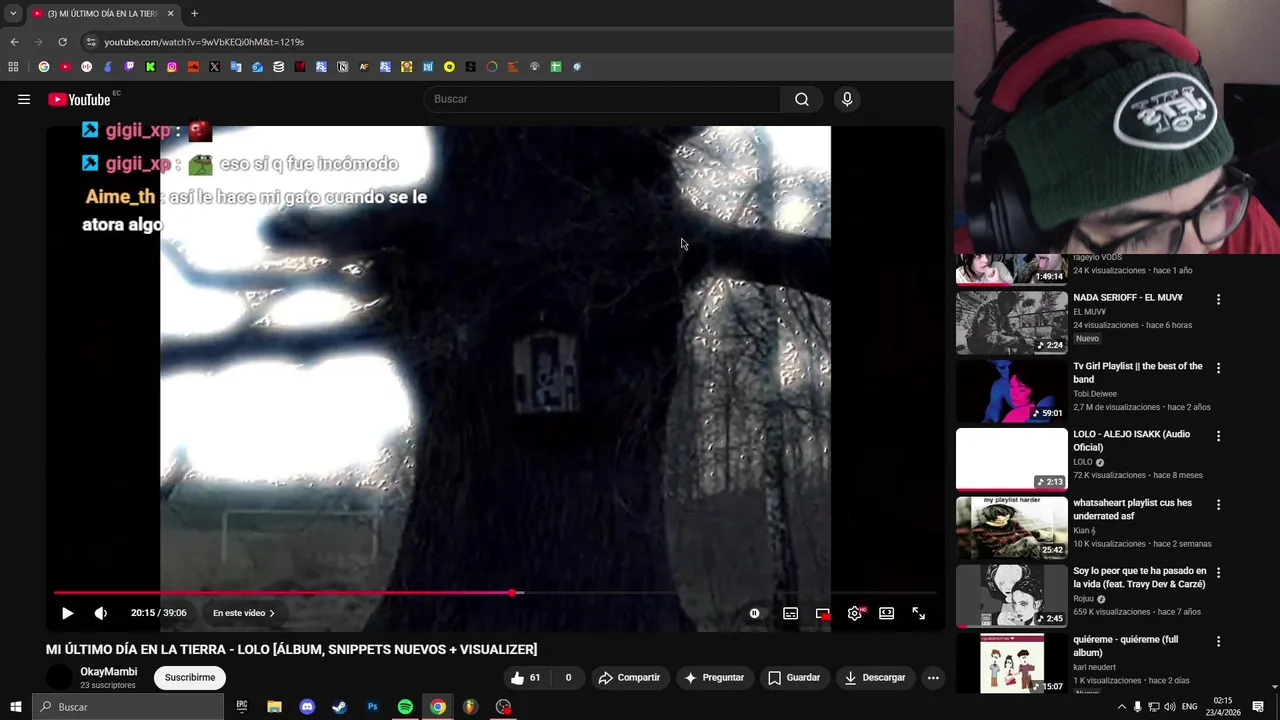The width and height of the screenshot is (1280, 720).
Task: Click the Preguntar button
Action: pos(714,677)
